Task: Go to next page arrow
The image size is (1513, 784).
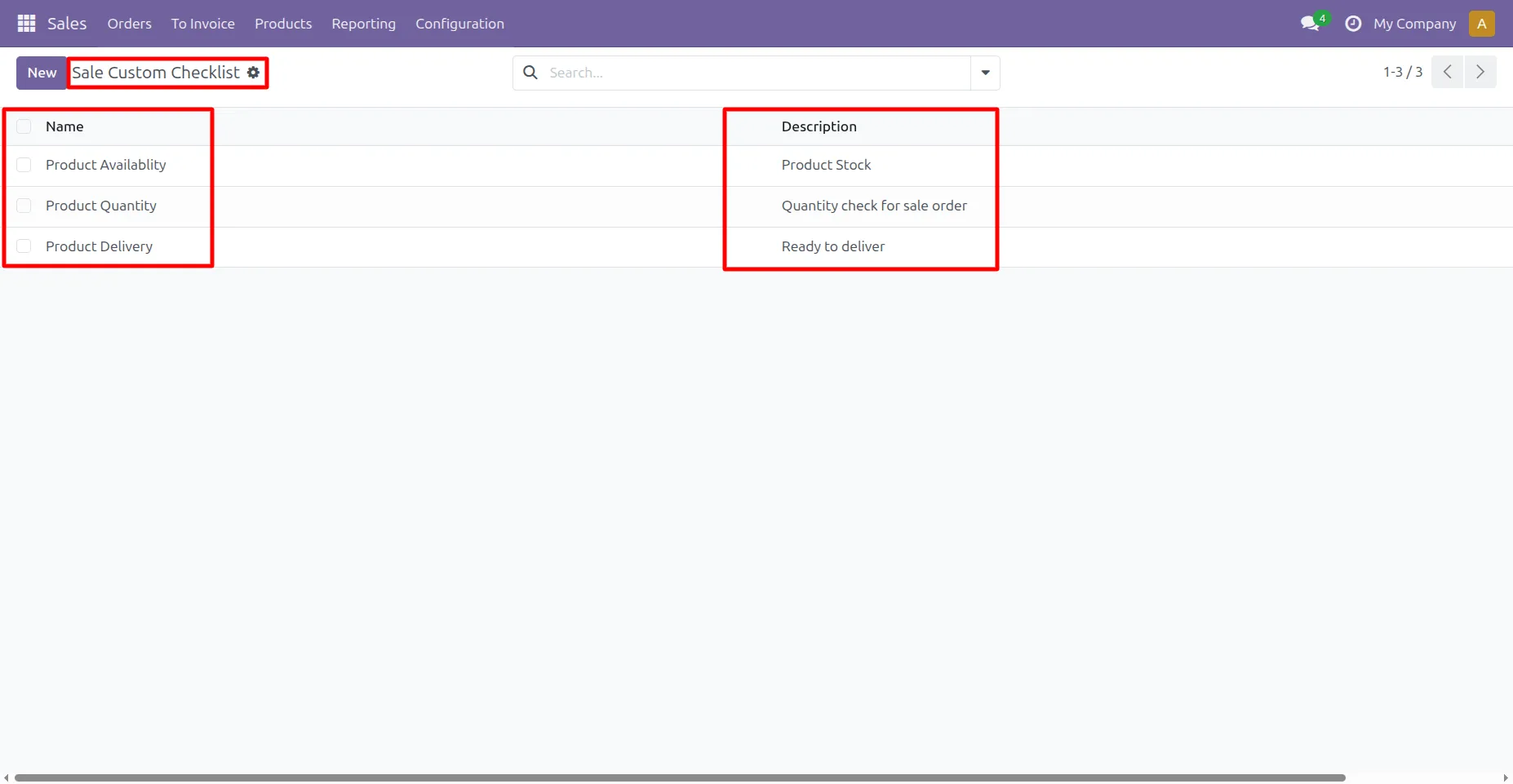Action: pyautogui.click(x=1480, y=72)
